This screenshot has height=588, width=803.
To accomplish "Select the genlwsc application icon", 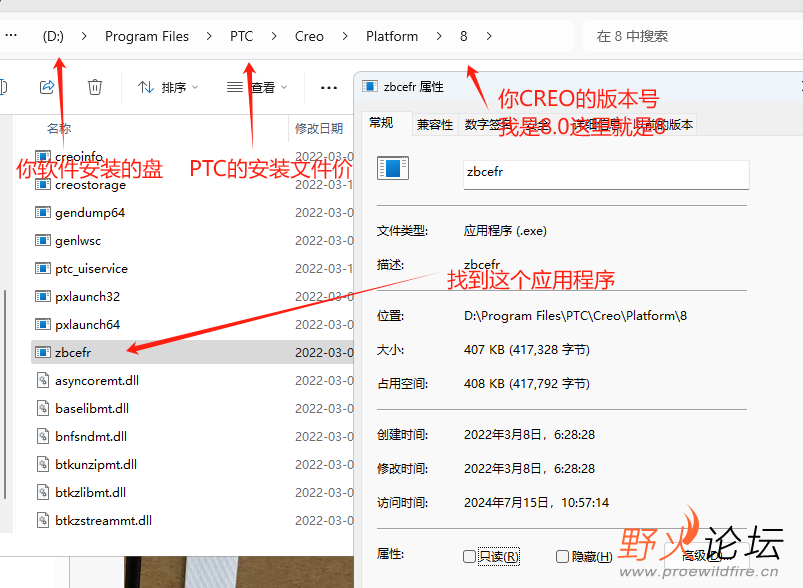I will (43, 240).
